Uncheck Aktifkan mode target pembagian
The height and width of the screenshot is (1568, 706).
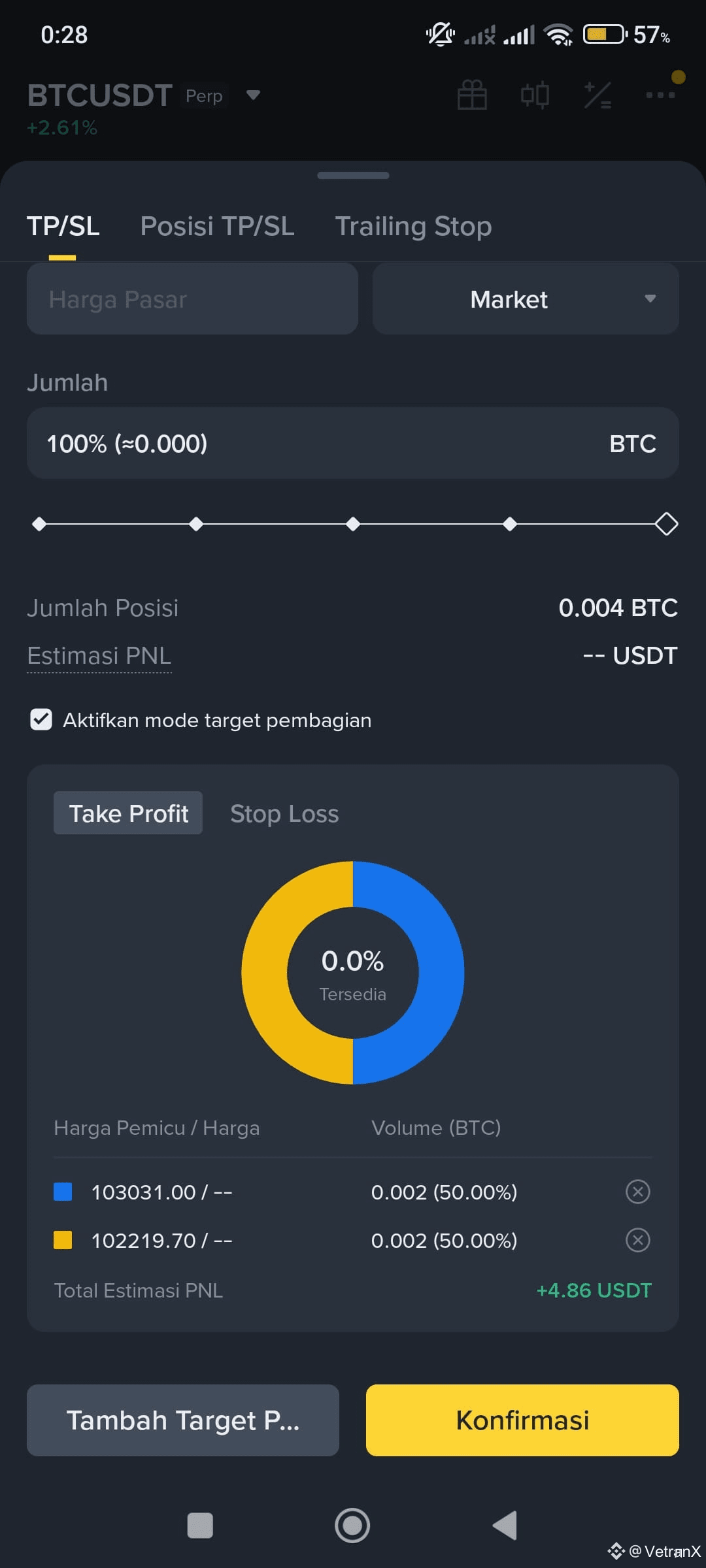[x=41, y=720]
